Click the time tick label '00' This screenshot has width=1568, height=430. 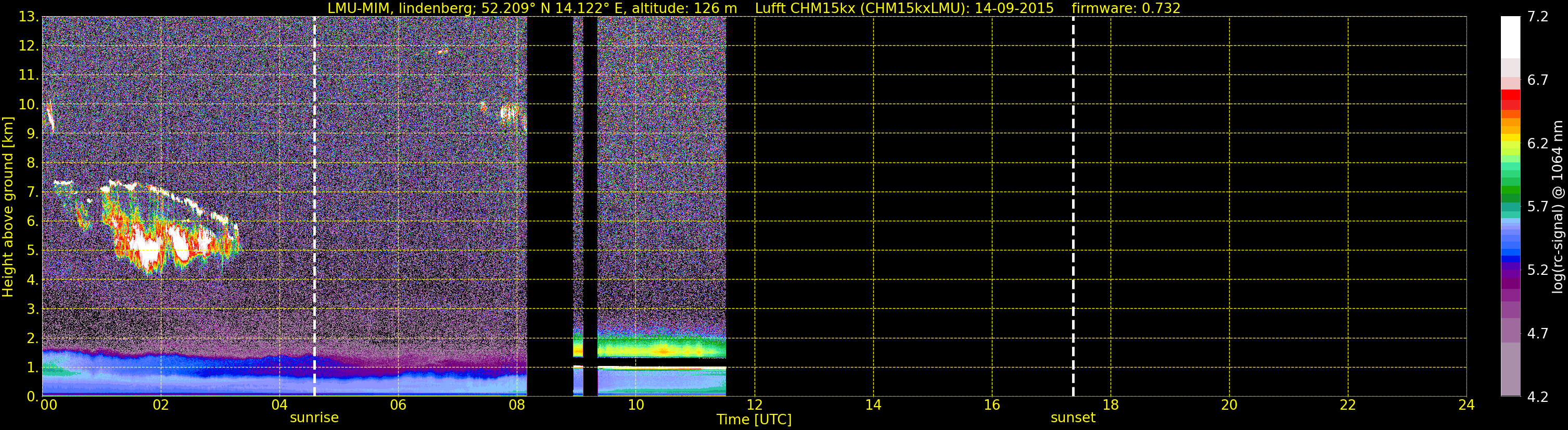pyautogui.click(x=49, y=405)
